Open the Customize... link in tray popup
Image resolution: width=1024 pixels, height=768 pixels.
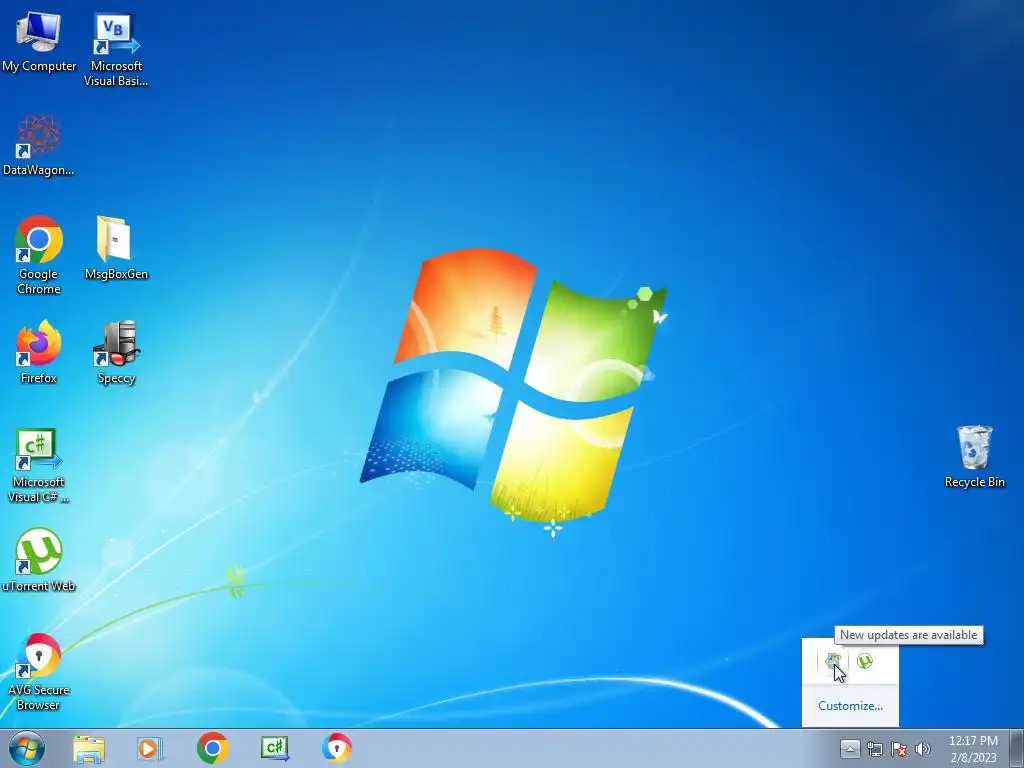[x=850, y=706]
